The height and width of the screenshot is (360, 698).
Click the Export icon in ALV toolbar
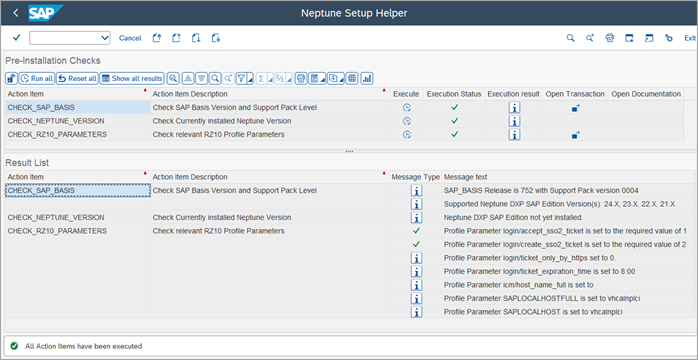tap(333, 79)
